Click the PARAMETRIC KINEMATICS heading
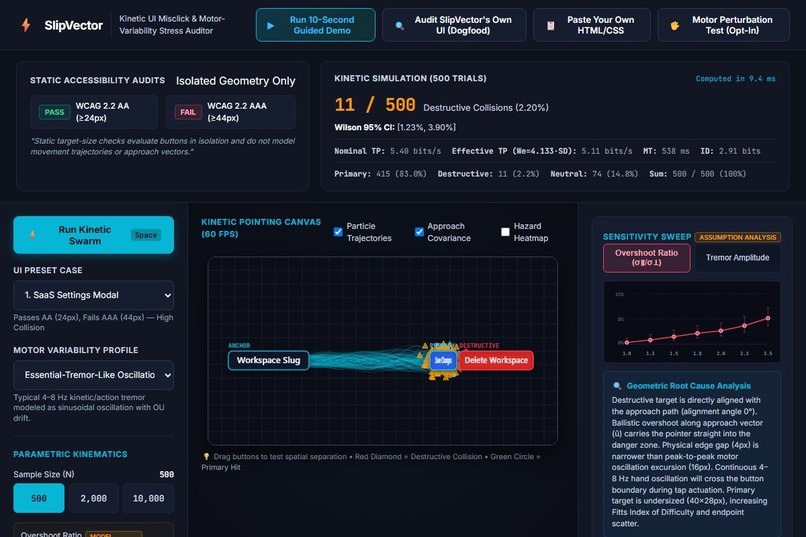The image size is (806, 537). tap(70, 454)
